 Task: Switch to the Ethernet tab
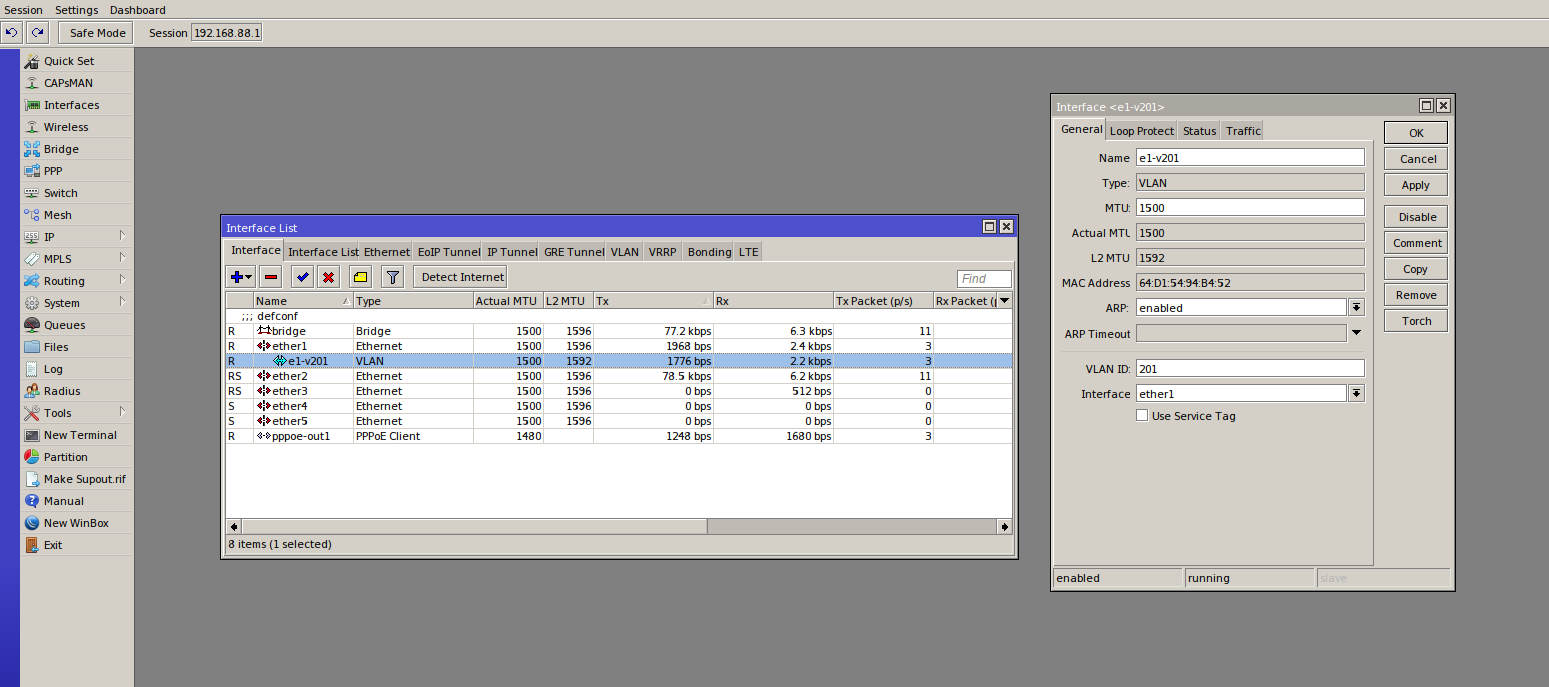coord(387,252)
